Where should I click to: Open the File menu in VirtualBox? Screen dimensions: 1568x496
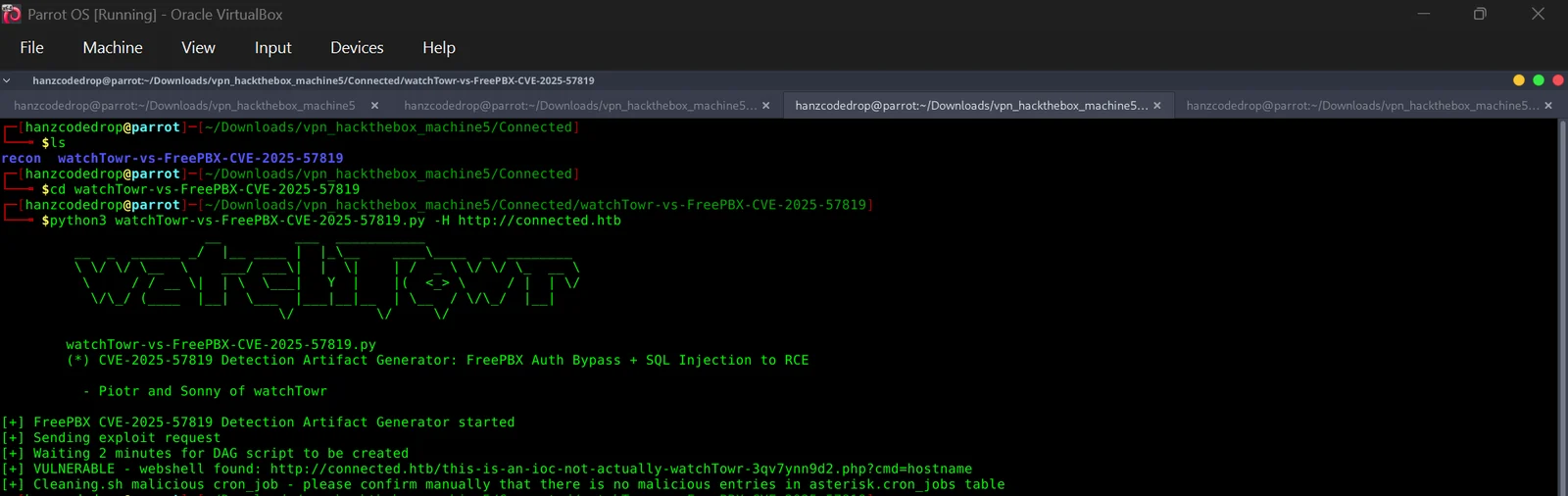click(31, 47)
